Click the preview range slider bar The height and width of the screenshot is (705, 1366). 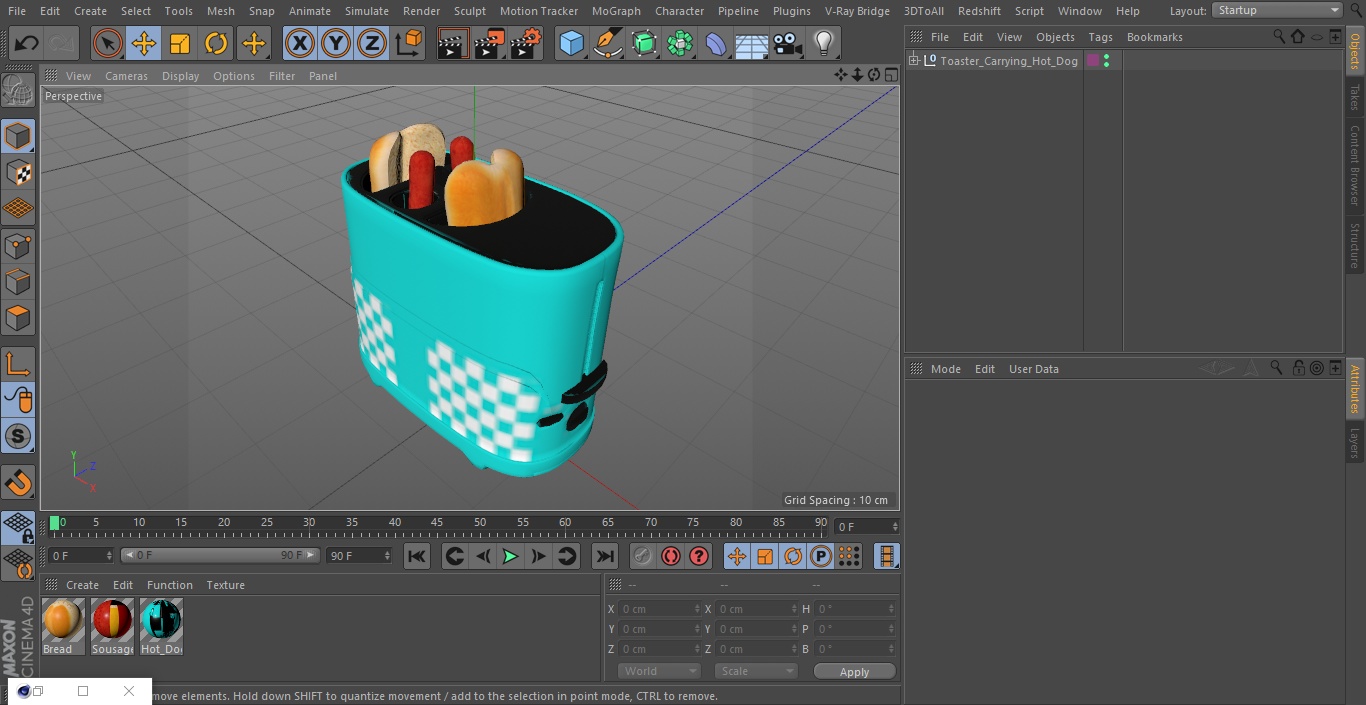[220, 555]
